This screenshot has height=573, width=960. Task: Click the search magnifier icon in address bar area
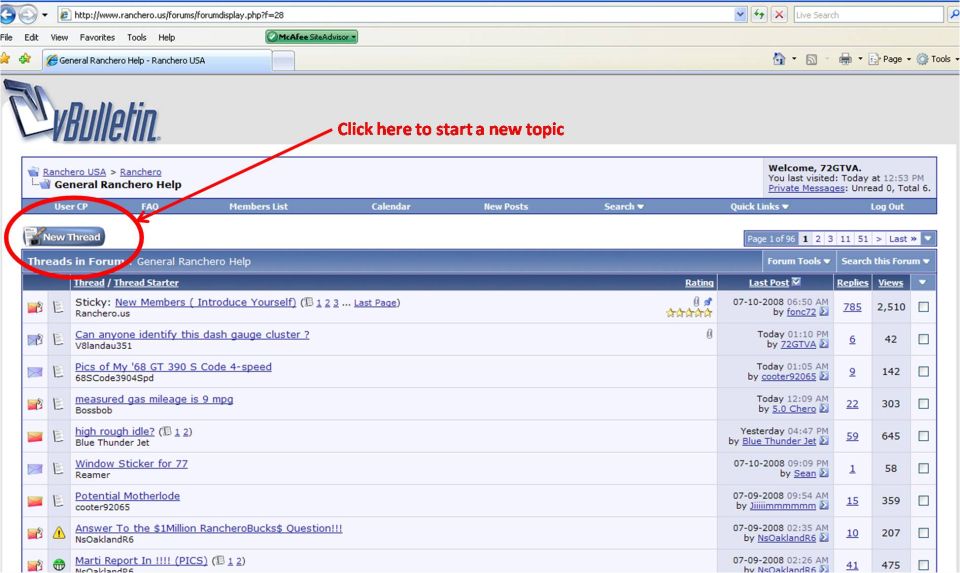tap(954, 14)
